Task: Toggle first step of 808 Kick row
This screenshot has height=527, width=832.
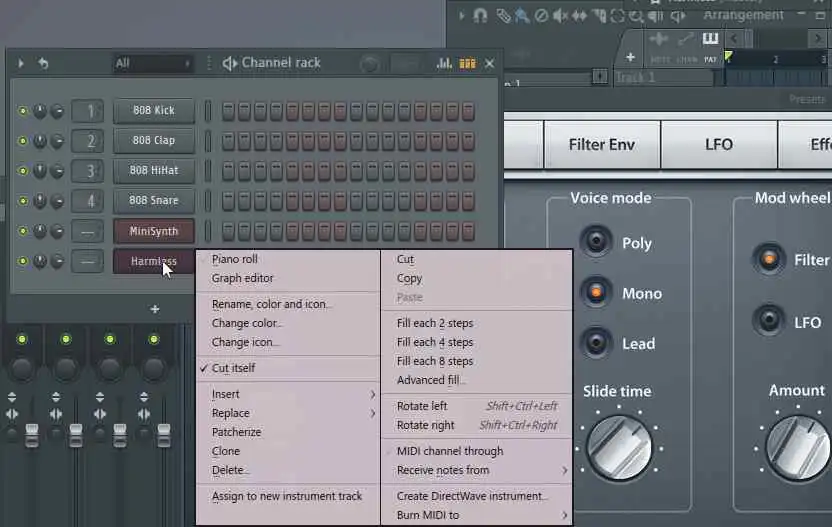Action: coord(228,111)
